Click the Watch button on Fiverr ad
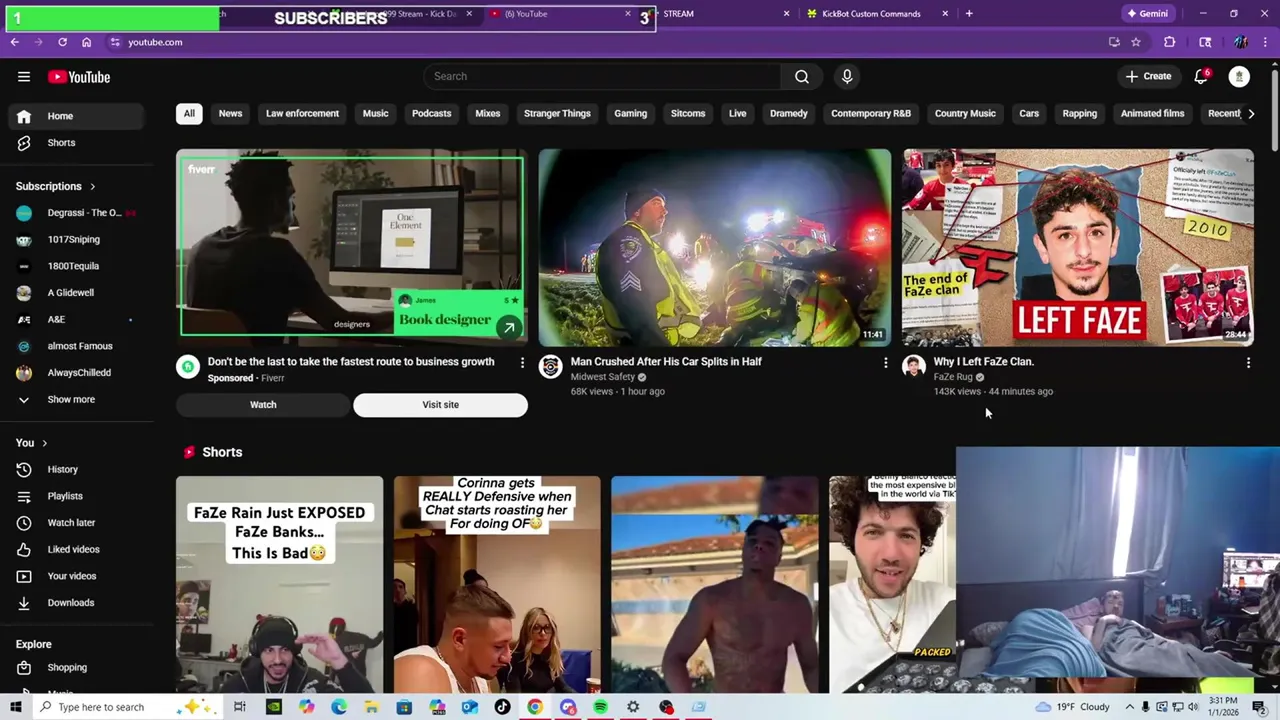This screenshot has width=1280, height=720. click(x=263, y=405)
